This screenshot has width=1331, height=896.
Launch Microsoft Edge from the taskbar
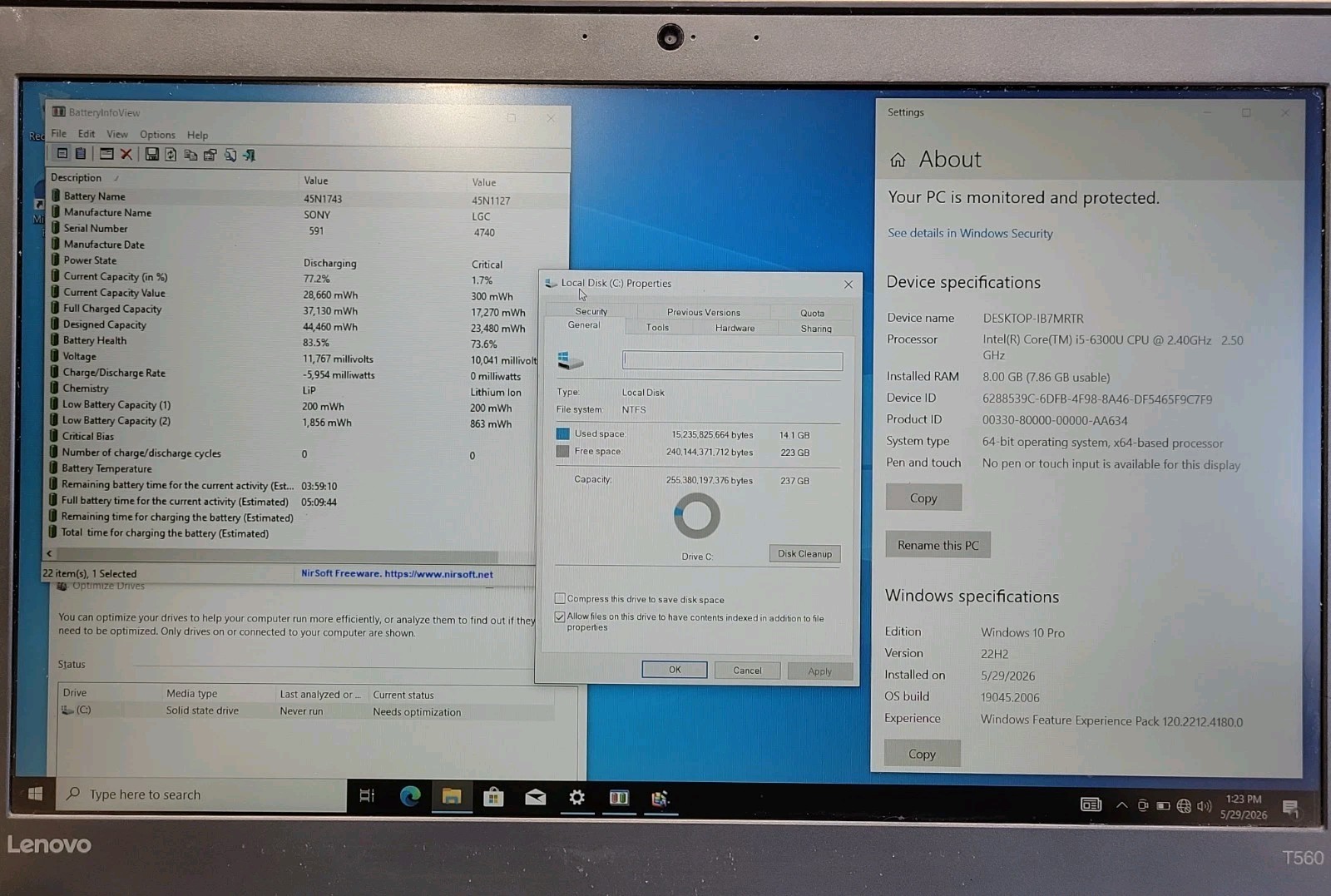pos(410,796)
